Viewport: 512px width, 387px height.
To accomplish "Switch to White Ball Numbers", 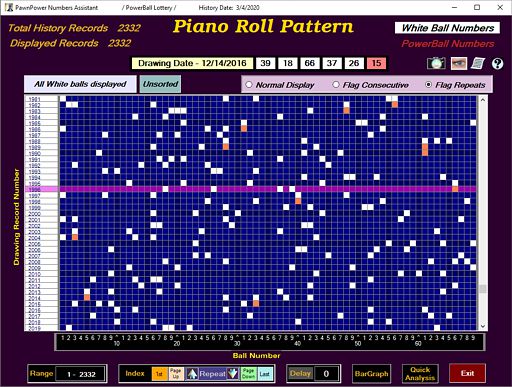I will [447, 28].
